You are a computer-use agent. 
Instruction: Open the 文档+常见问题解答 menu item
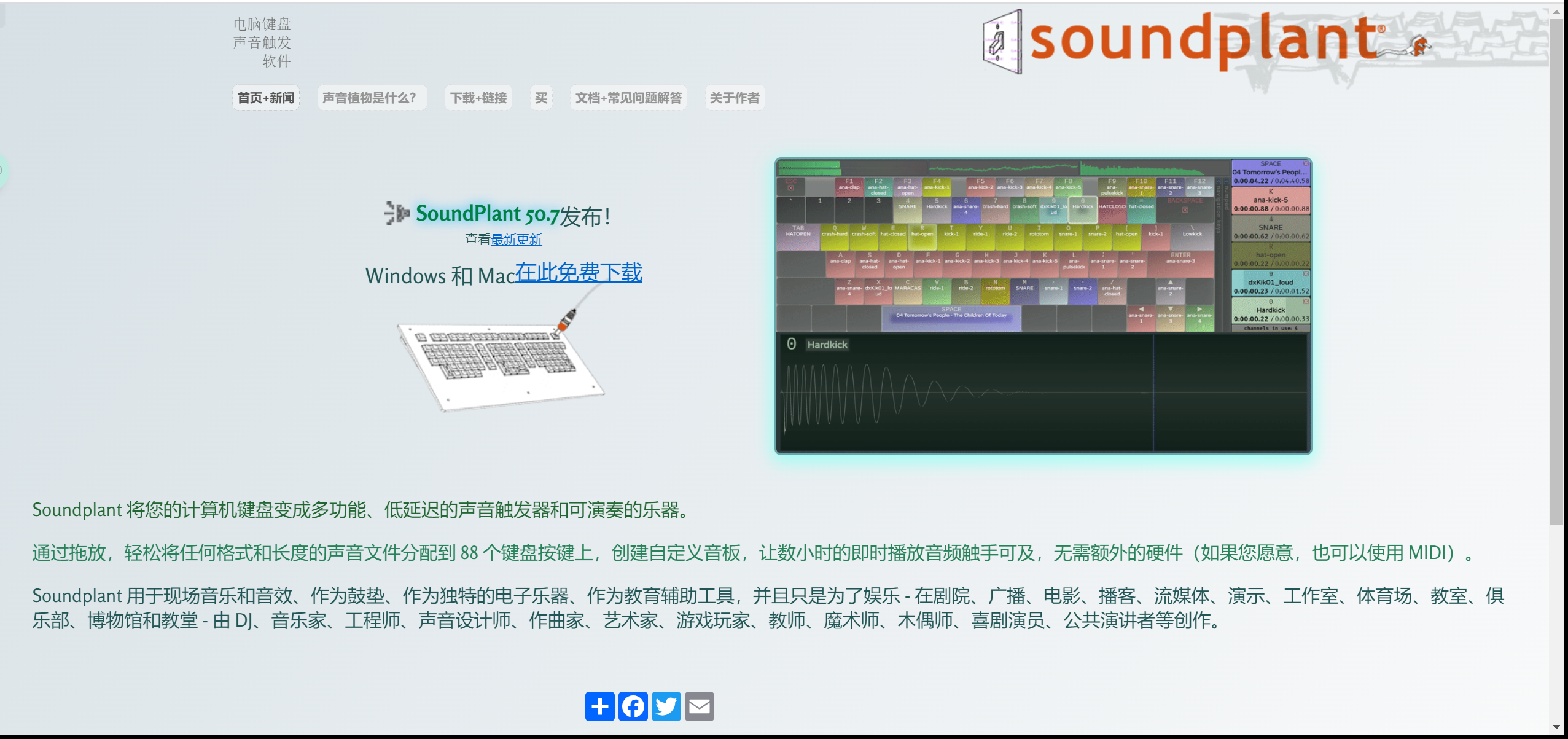coord(628,97)
